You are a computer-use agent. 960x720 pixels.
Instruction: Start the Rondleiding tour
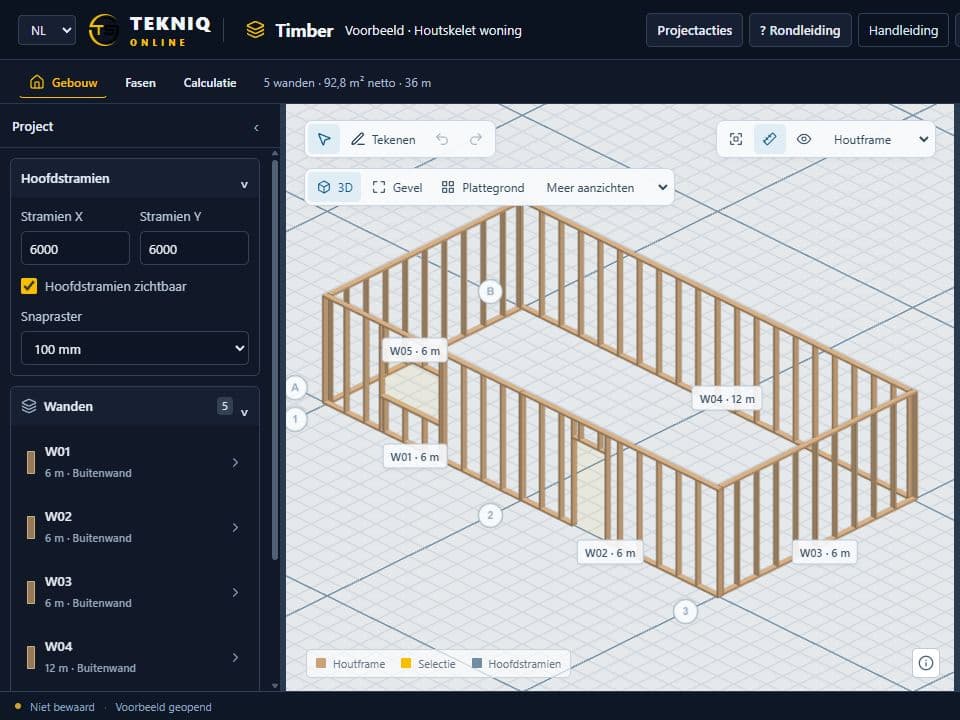point(800,30)
